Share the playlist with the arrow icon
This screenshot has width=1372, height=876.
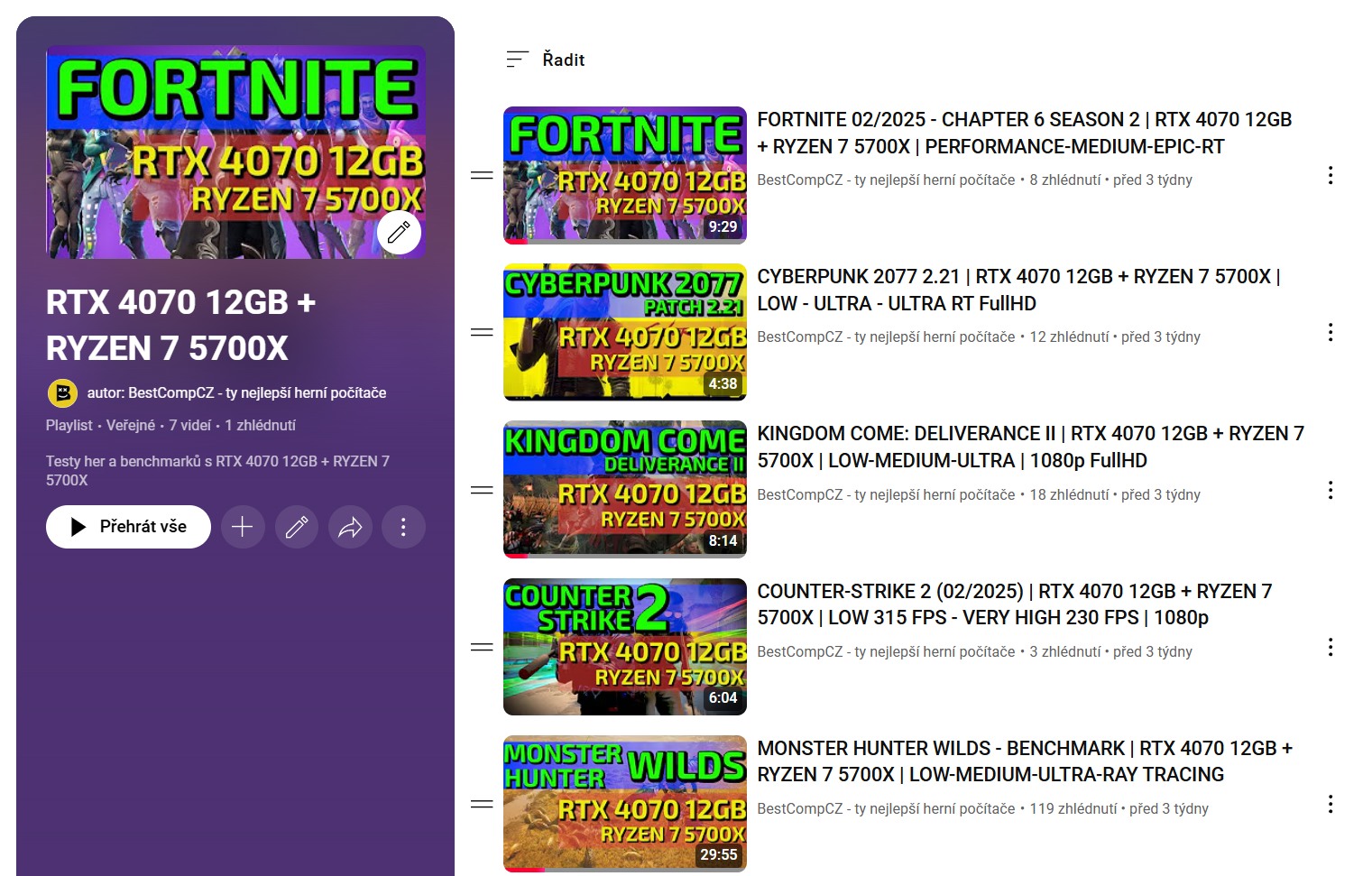click(350, 527)
